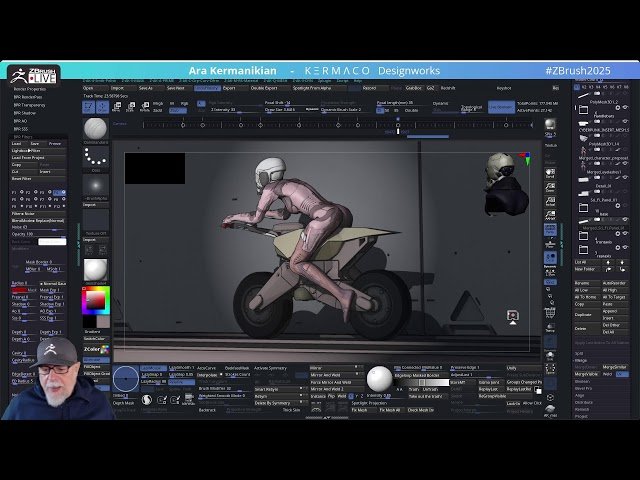Open the Smart ReSym dropdown
The height and width of the screenshot is (480, 640).
pyautogui.click(x=281, y=389)
